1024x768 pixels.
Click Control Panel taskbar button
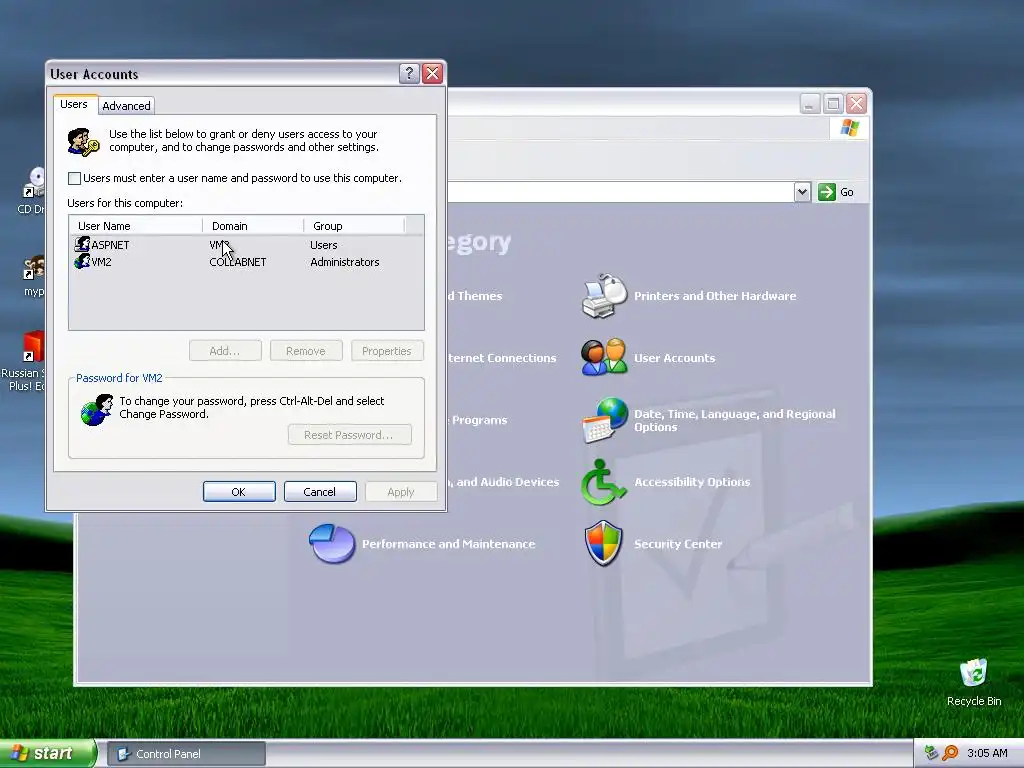pos(186,754)
